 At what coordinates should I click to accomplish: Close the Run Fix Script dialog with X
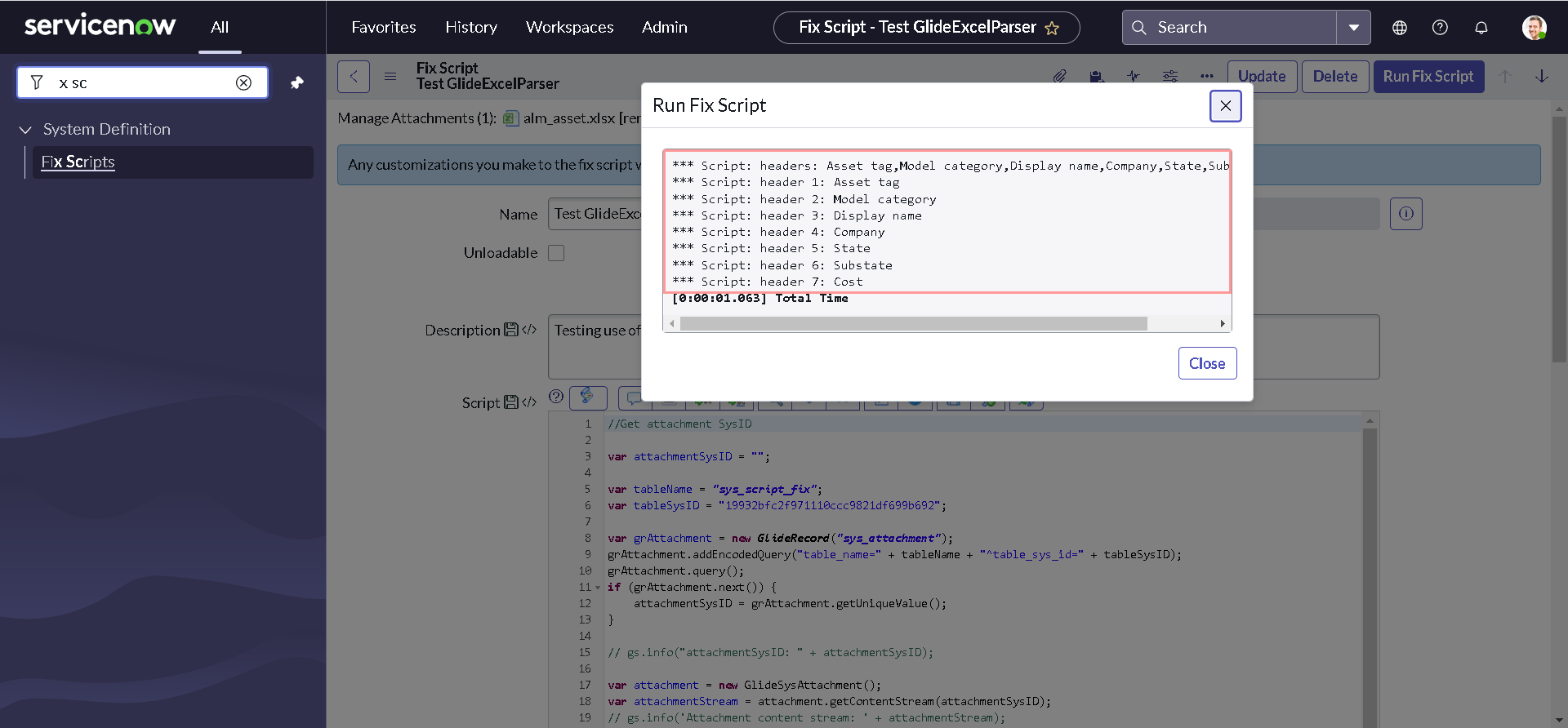(1226, 106)
